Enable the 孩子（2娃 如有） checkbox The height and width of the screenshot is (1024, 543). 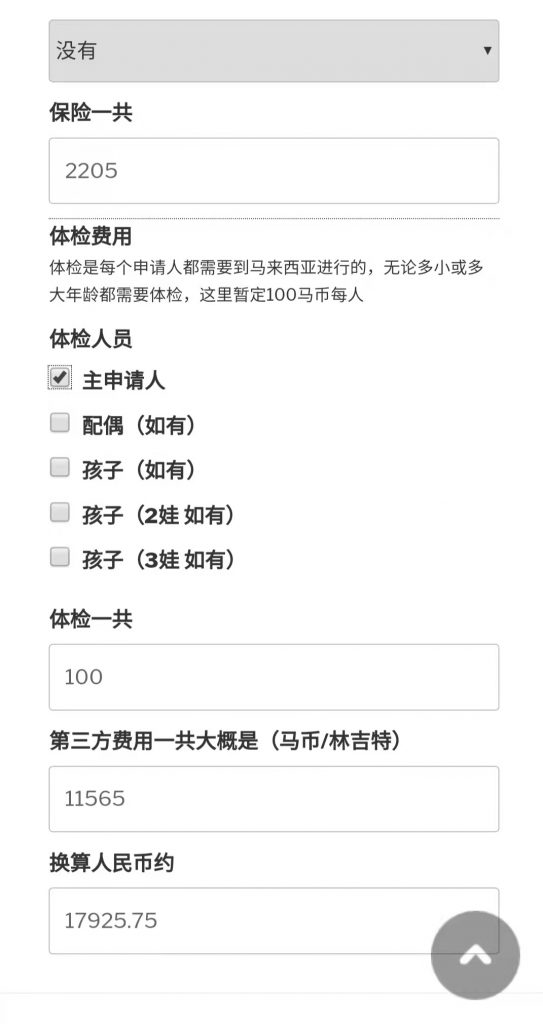pos(60,513)
